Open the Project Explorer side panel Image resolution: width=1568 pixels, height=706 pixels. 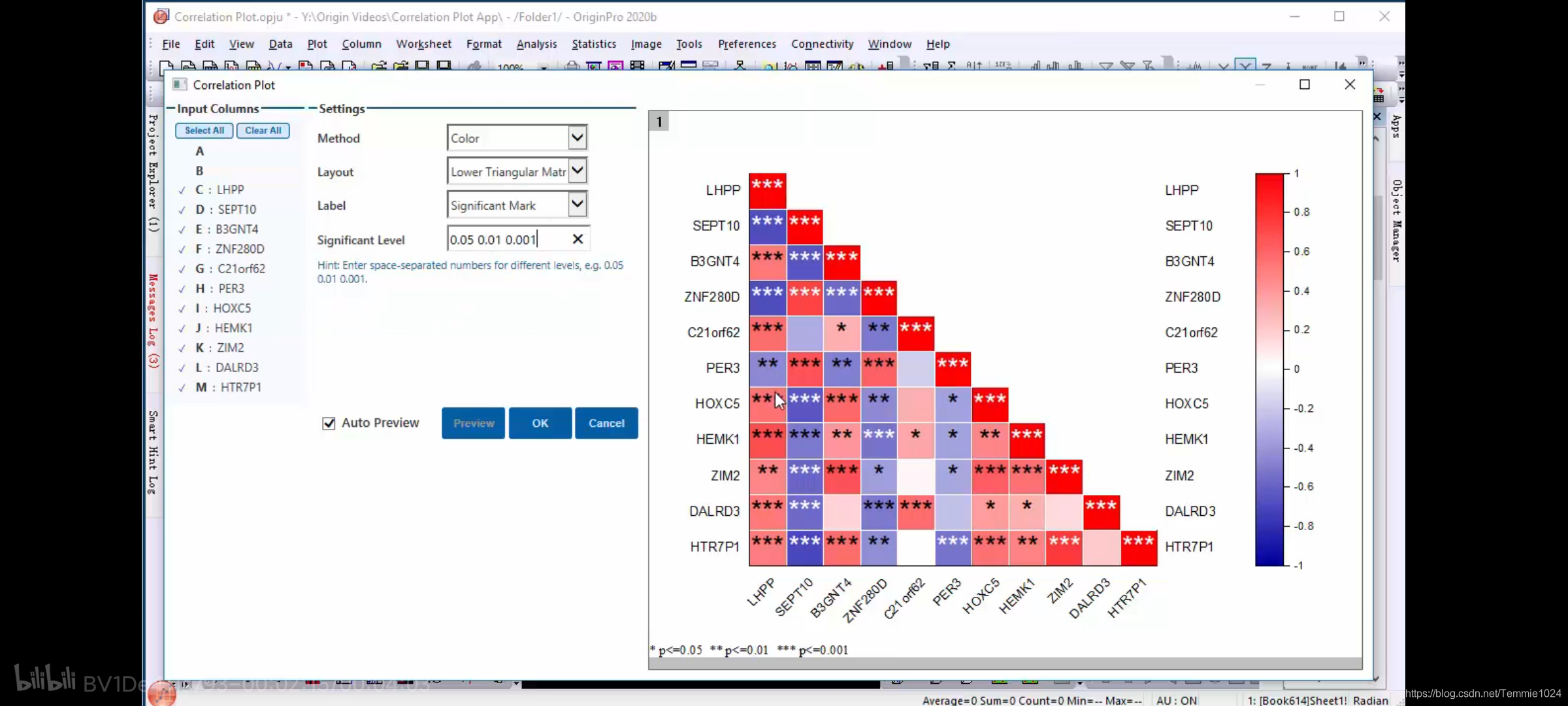[x=153, y=173]
